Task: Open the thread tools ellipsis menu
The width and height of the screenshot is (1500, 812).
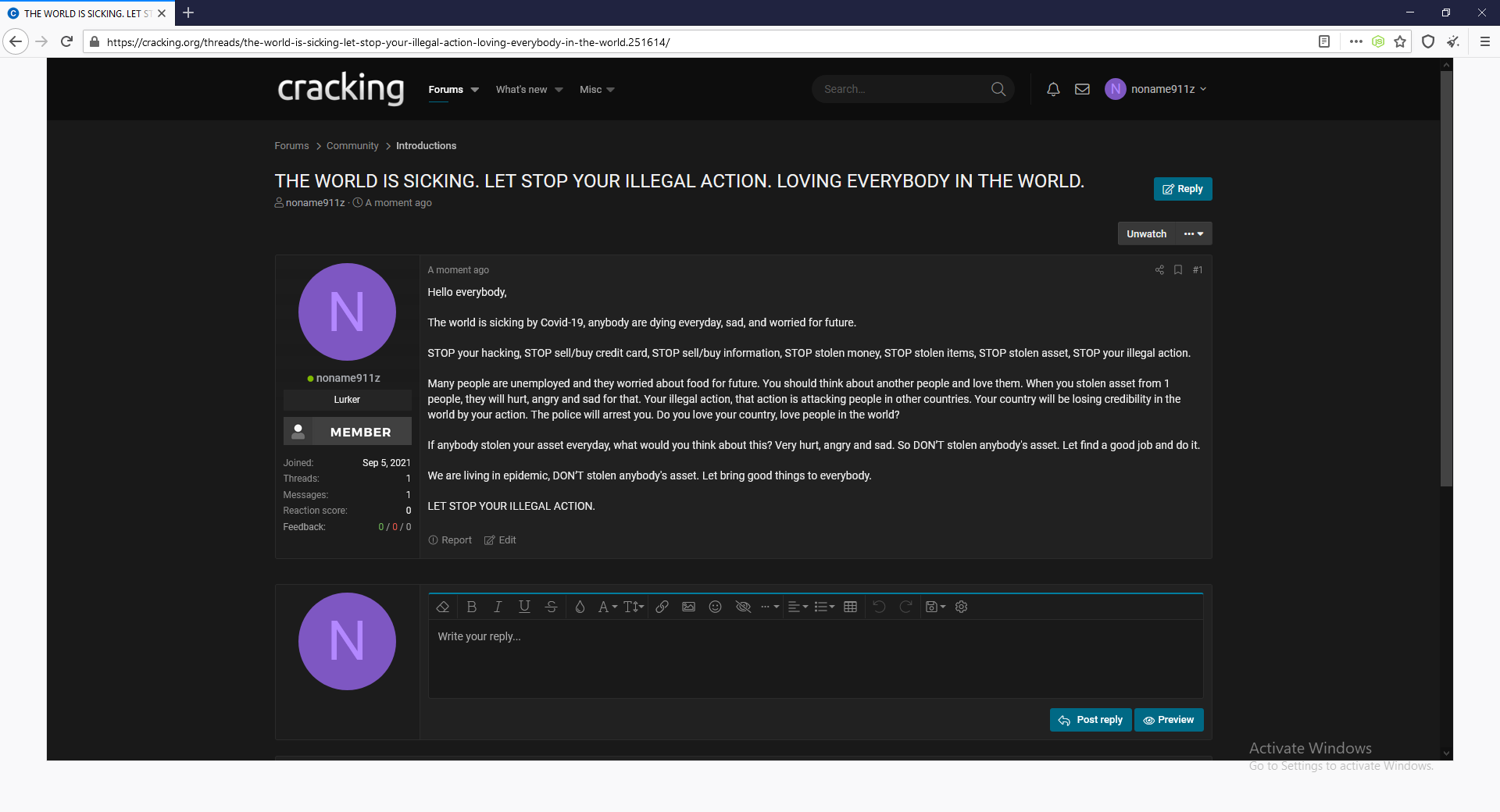Action: 1194,233
